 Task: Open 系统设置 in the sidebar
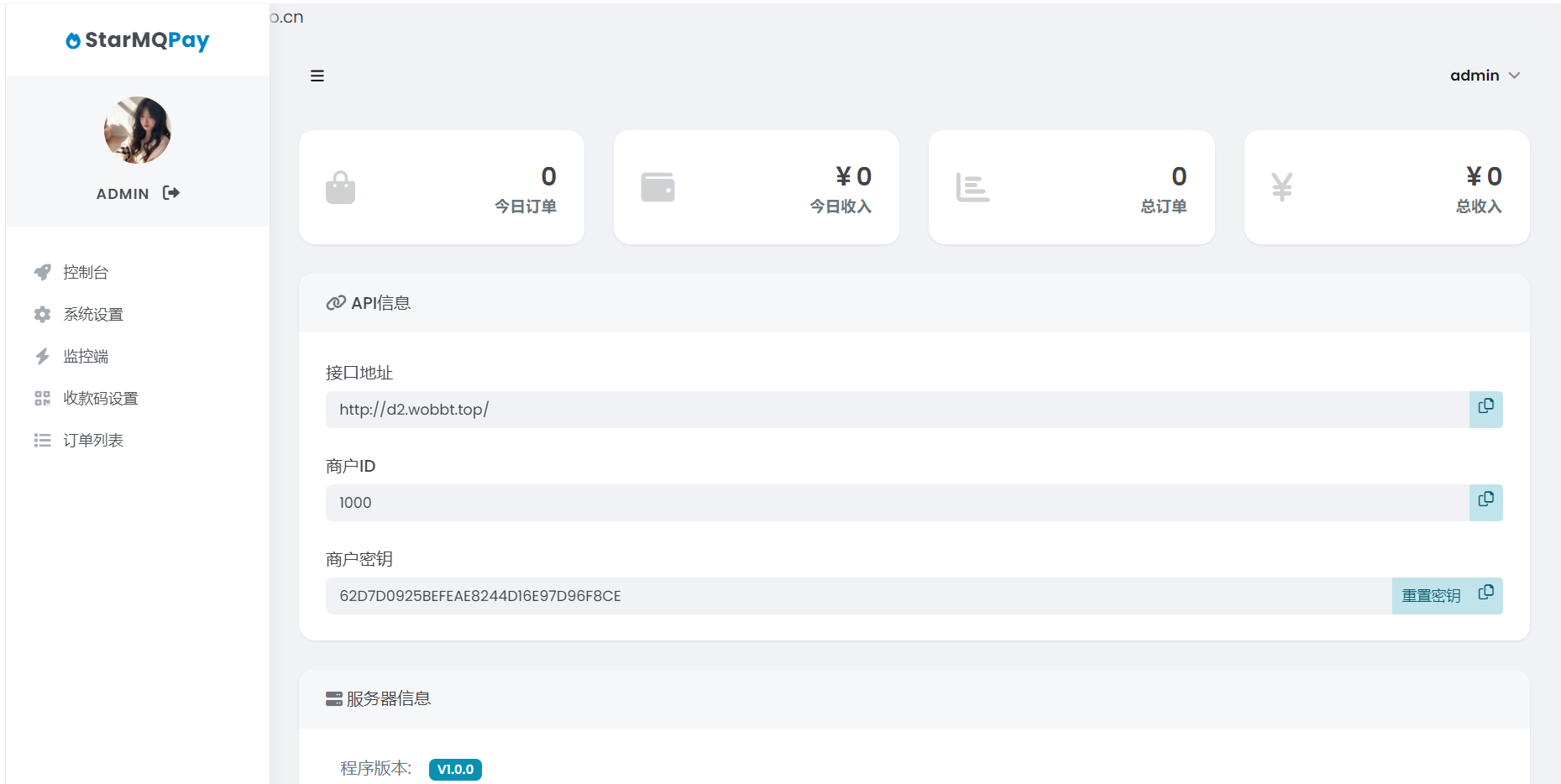click(93, 314)
